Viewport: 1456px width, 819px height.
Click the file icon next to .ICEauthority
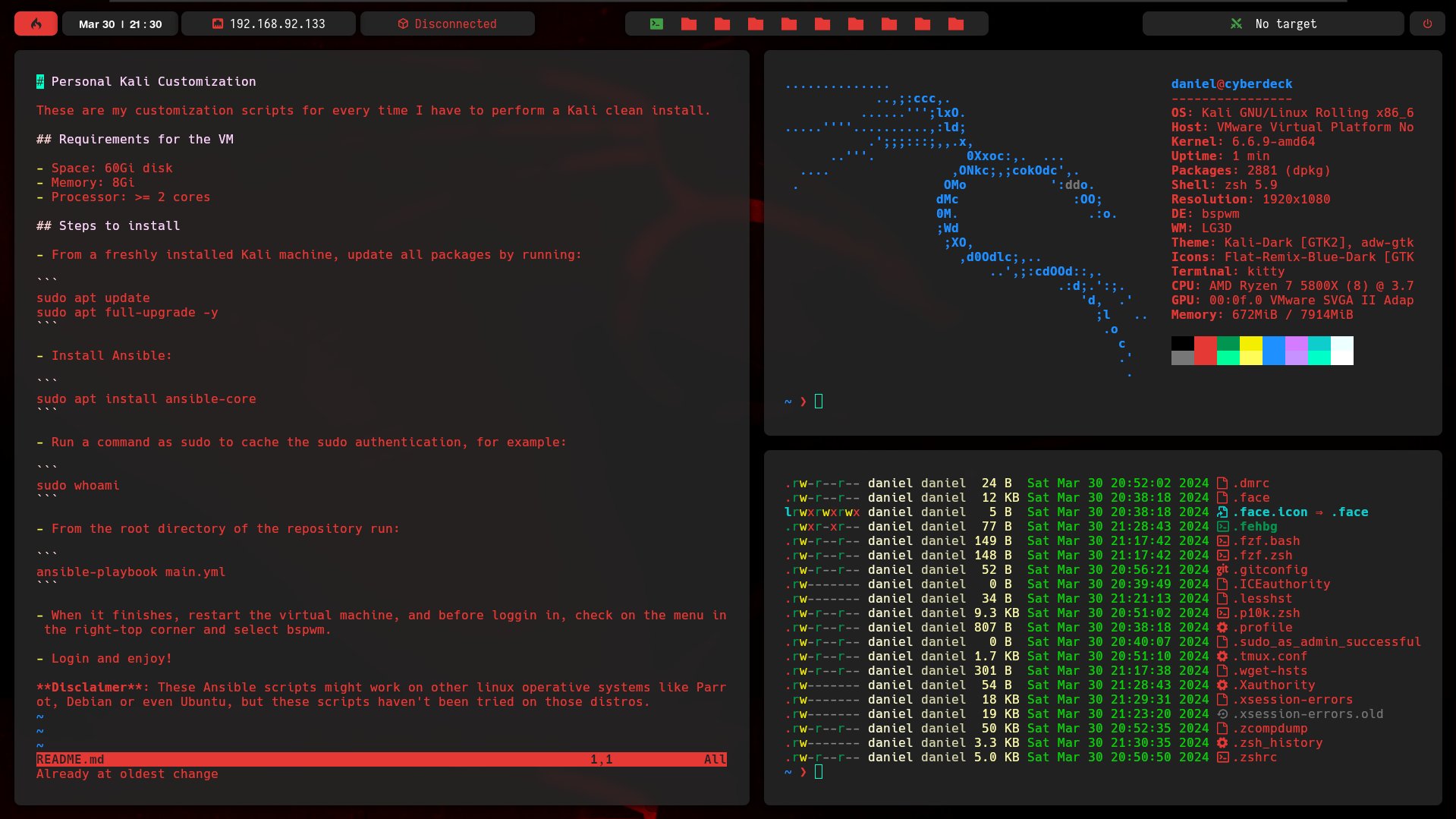[x=1222, y=584]
